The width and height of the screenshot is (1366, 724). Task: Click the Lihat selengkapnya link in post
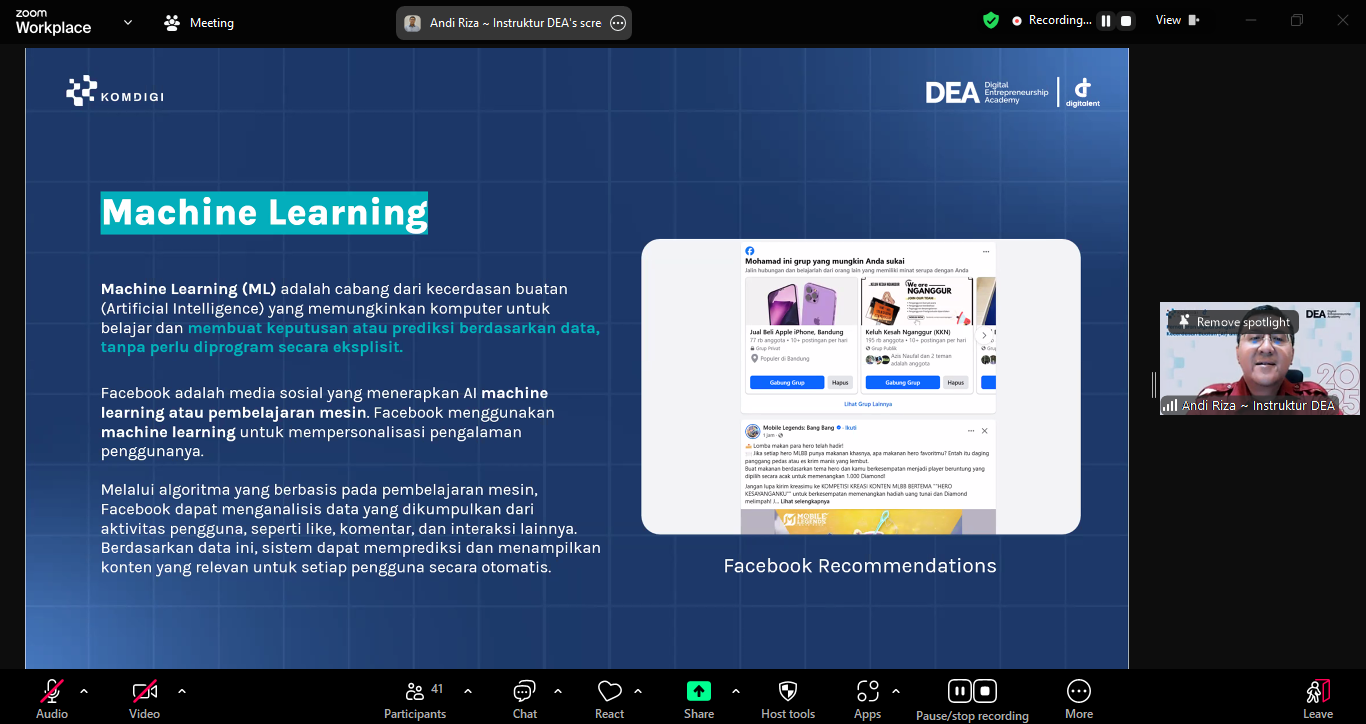coord(806,501)
